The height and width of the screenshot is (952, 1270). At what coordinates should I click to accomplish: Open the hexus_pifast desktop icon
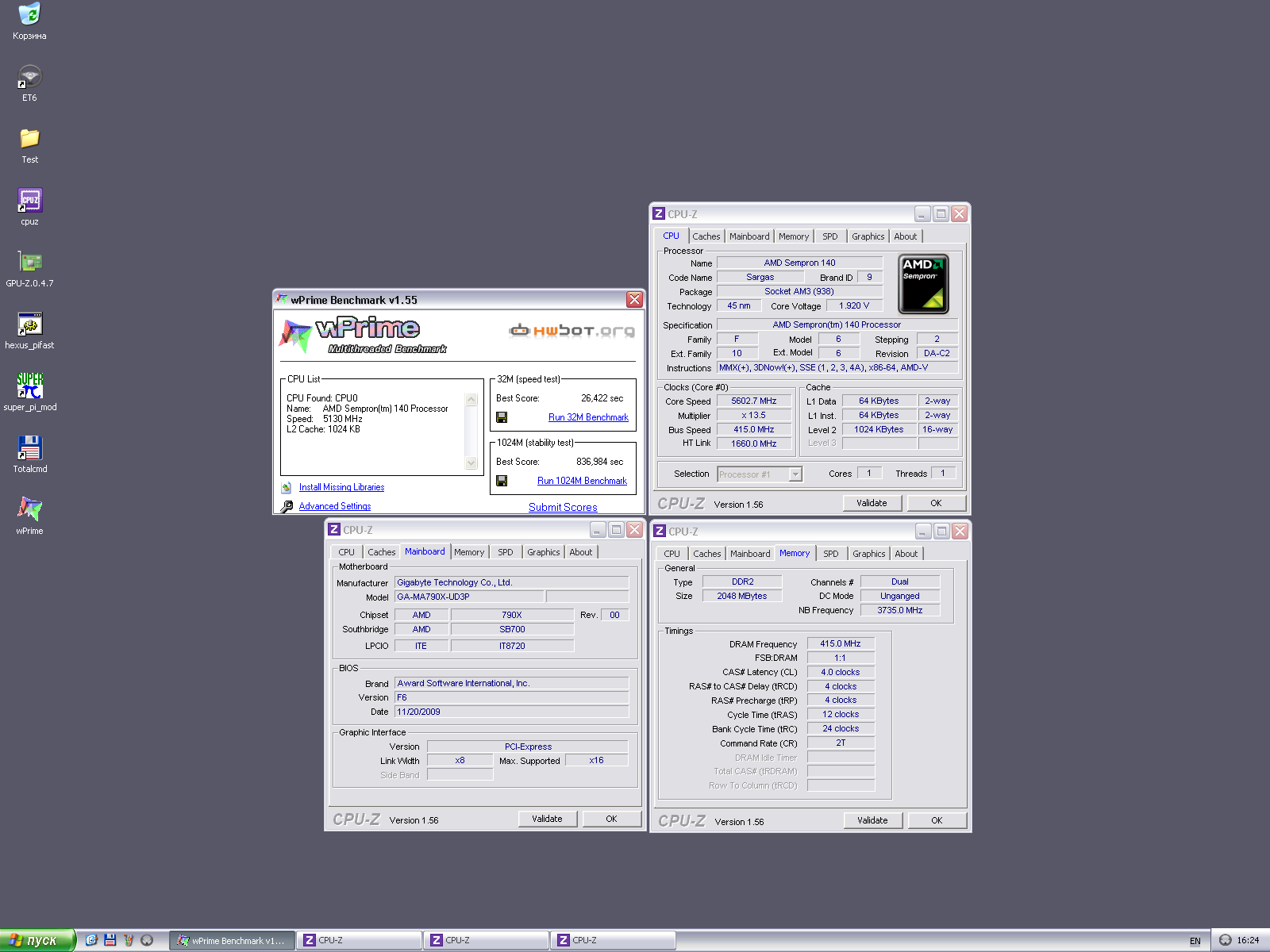[x=29, y=330]
